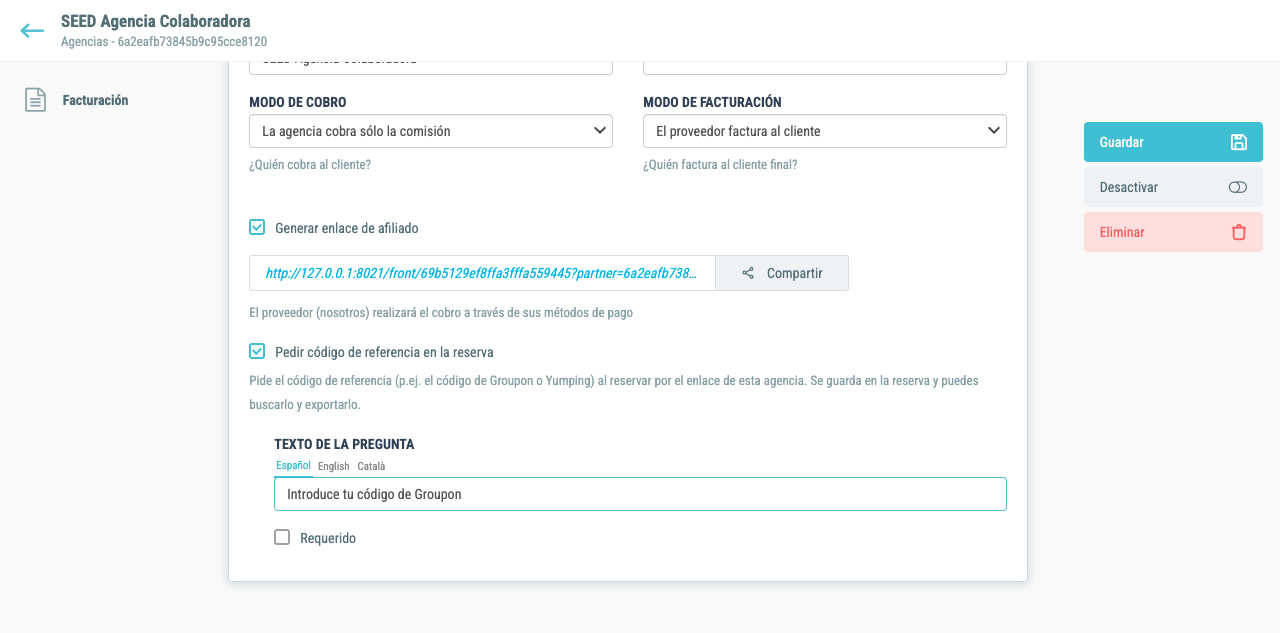Share the affiliate link via Compartir
1280x633 pixels.
pos(782,273)
